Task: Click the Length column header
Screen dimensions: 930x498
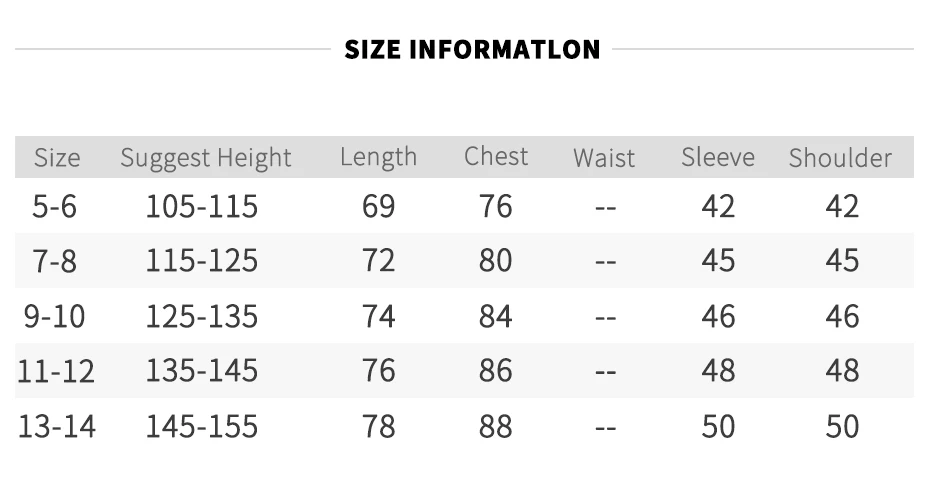Action: tap(378, 158)
